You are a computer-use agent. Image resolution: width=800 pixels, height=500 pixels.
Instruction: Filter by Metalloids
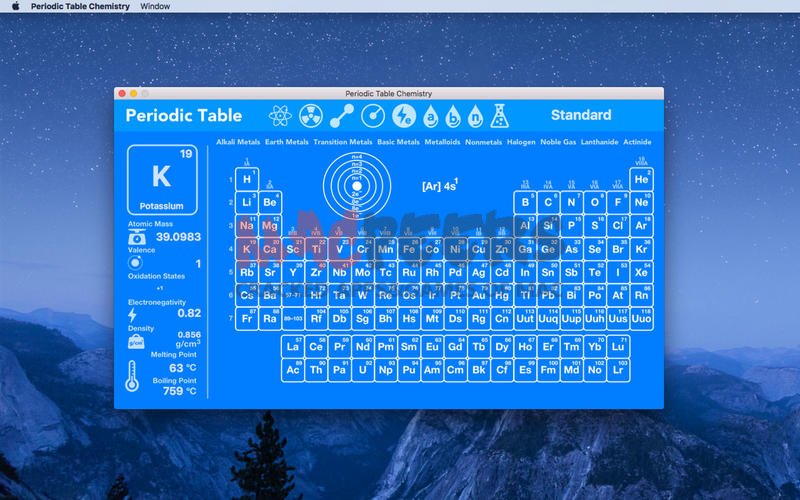click(x=442, y=142)
